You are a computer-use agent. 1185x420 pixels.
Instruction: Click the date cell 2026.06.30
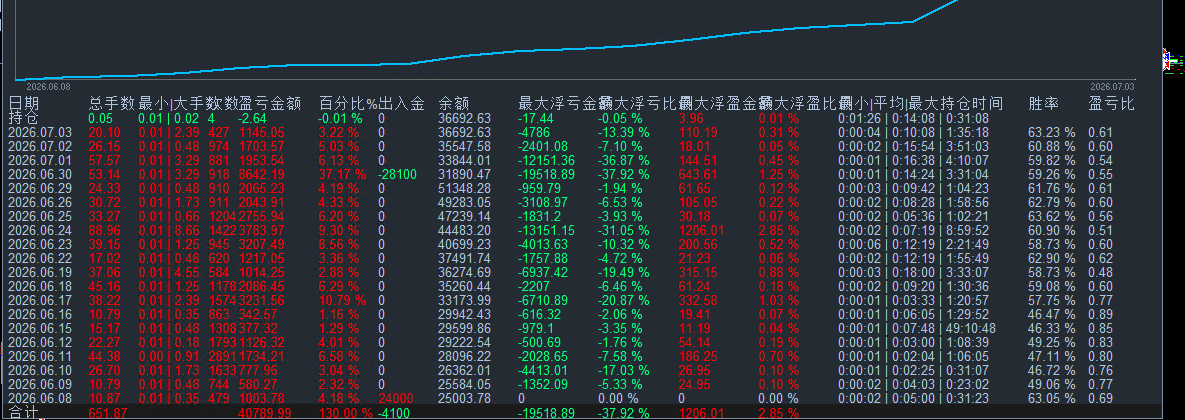[x=40, y=174]
